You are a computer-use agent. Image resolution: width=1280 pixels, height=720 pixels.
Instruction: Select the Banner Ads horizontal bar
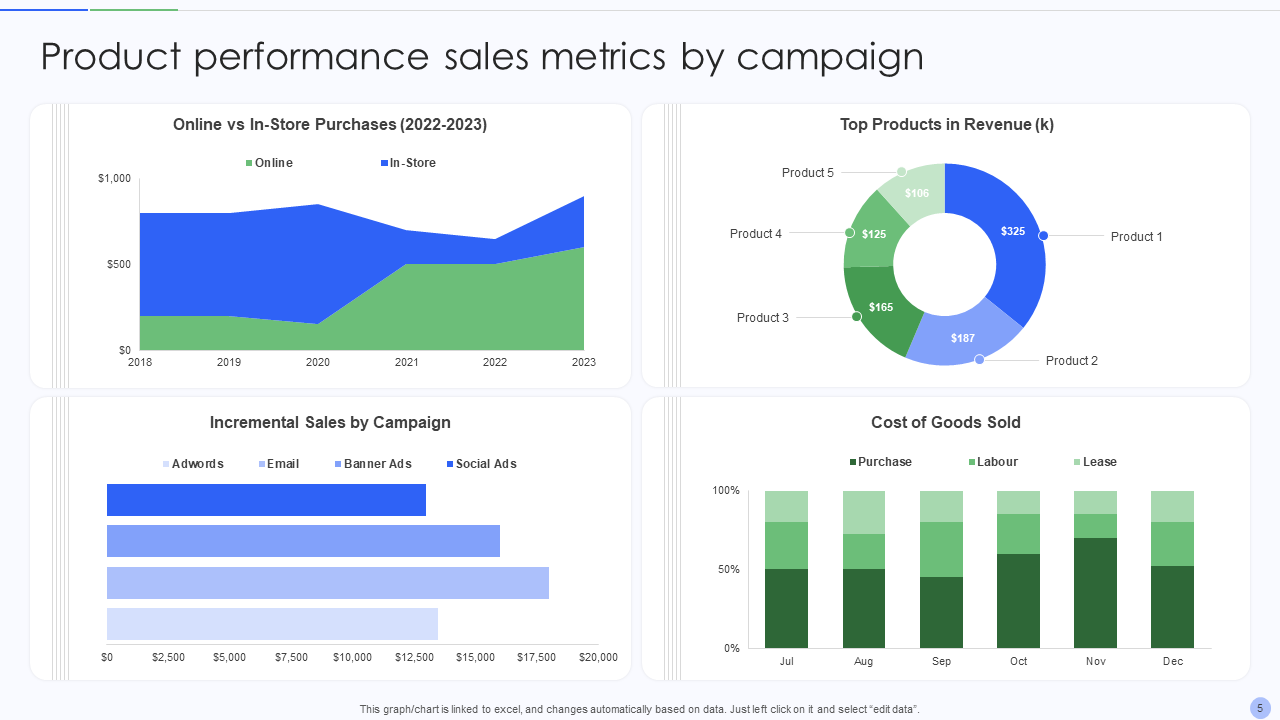point(303,541)
